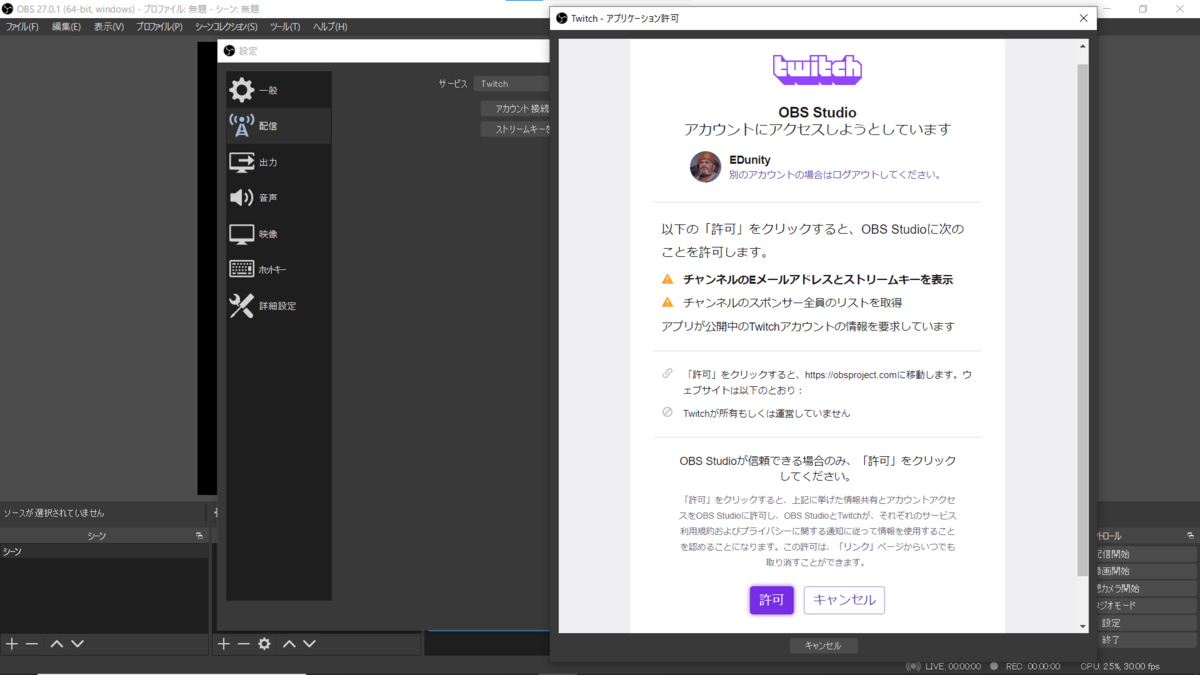The width and height of the screenshot is (1200, 675).
Task: Click the ソースが選択されていません text
Action: tap(54, 513)
